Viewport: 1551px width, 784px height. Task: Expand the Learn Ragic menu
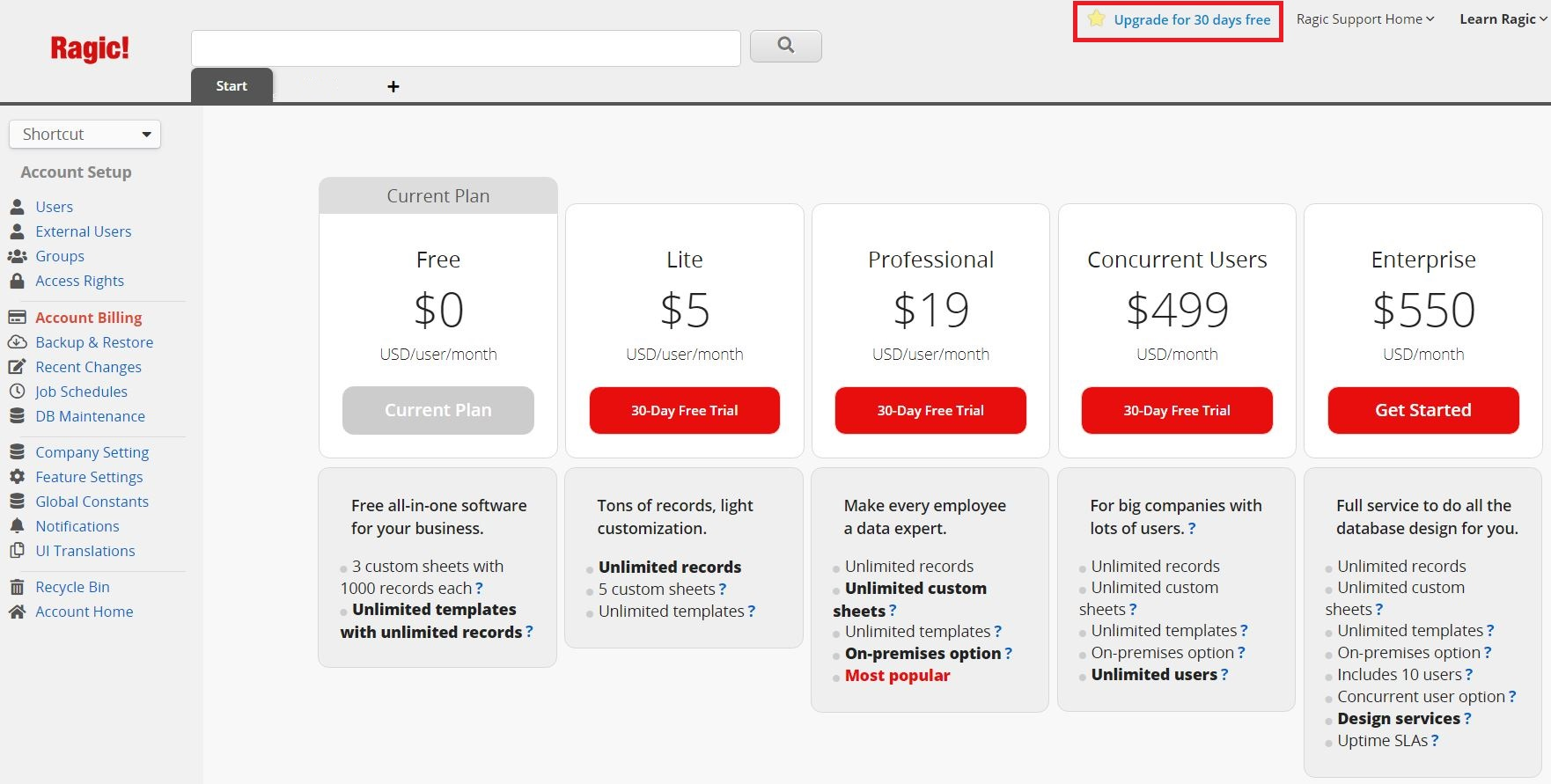pyautogui.click(x=1503, y=19)
